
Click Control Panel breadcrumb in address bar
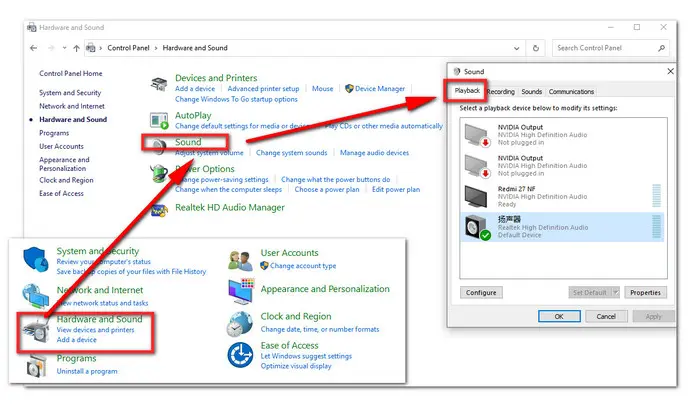pos(128,48)
